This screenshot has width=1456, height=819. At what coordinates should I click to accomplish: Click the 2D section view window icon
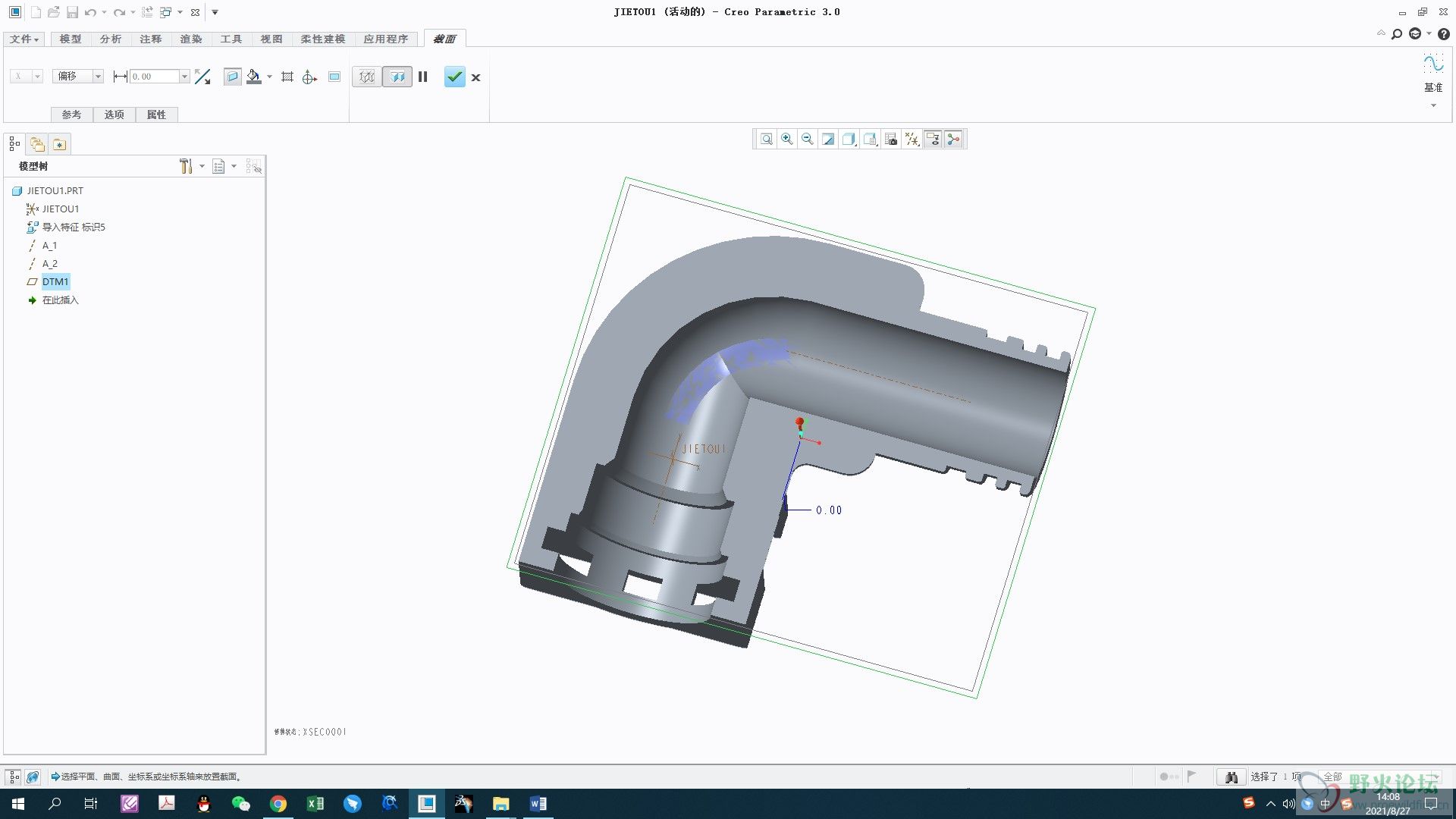tap(334, 77)
